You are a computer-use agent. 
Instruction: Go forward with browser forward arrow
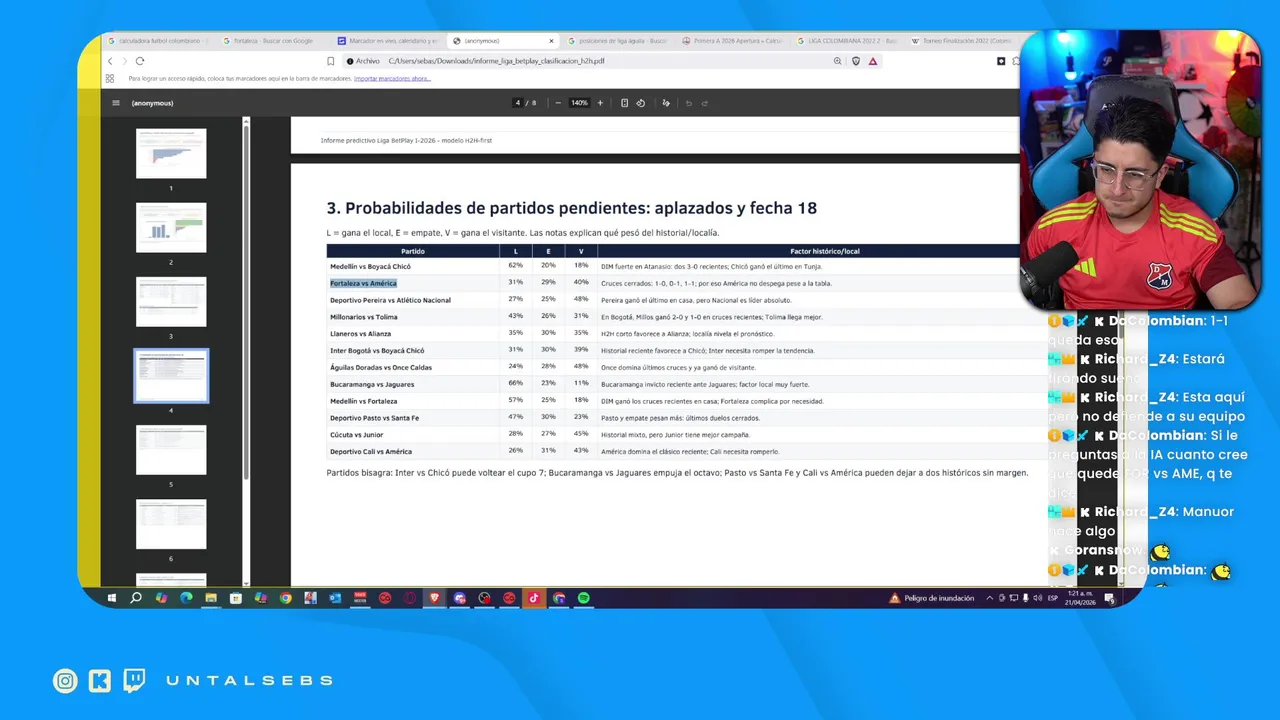(125, 61)
